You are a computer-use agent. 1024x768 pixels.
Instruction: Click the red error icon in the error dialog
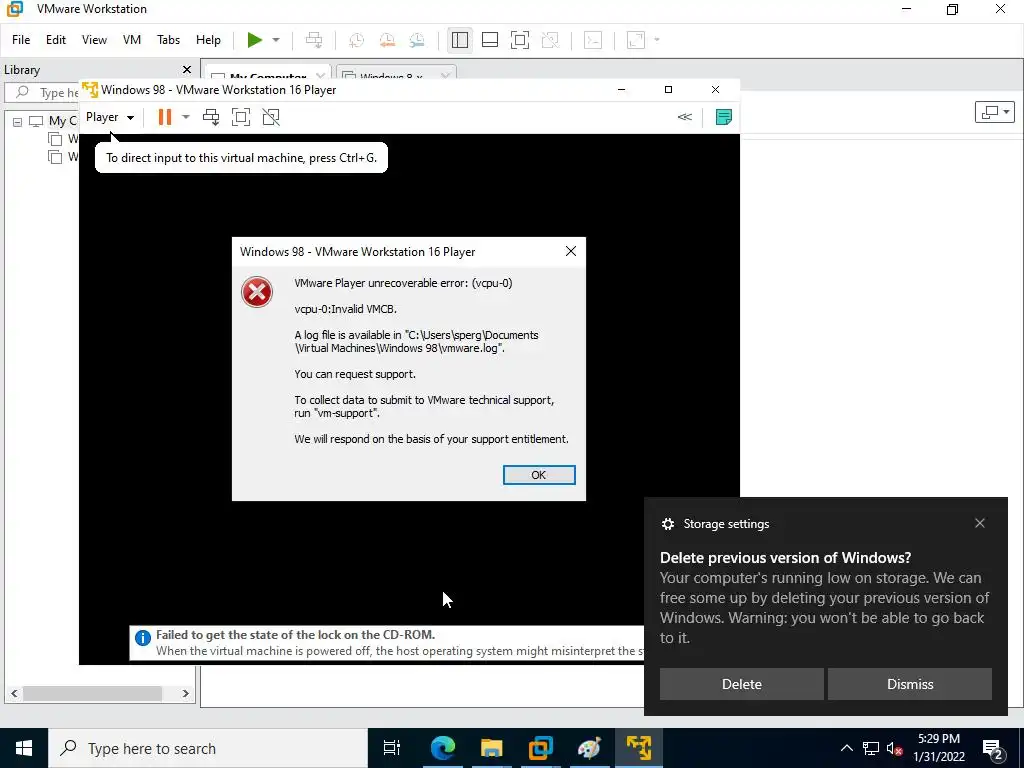point(257,292)
